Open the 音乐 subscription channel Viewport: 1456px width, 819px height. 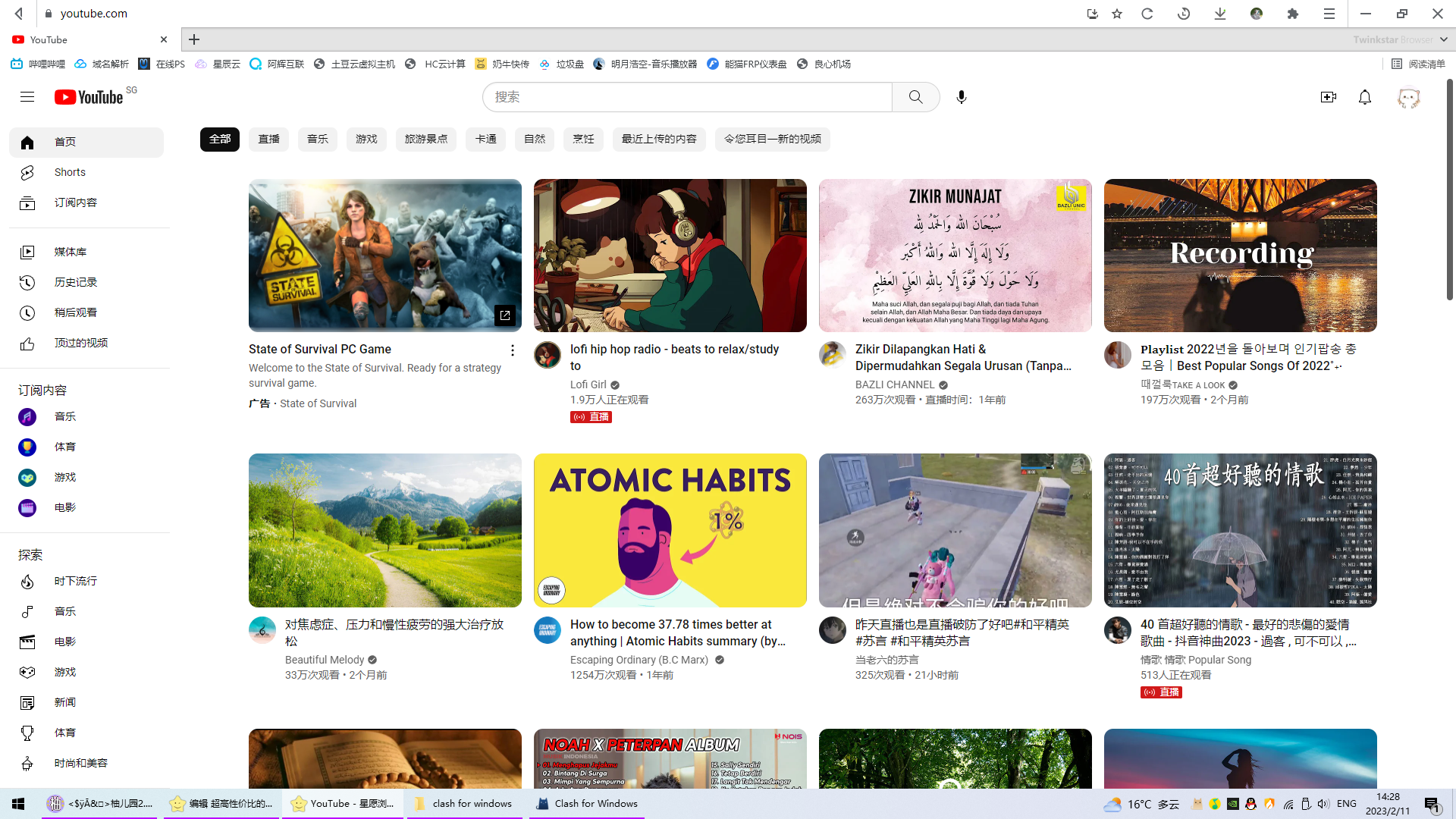tap(86, 416)
